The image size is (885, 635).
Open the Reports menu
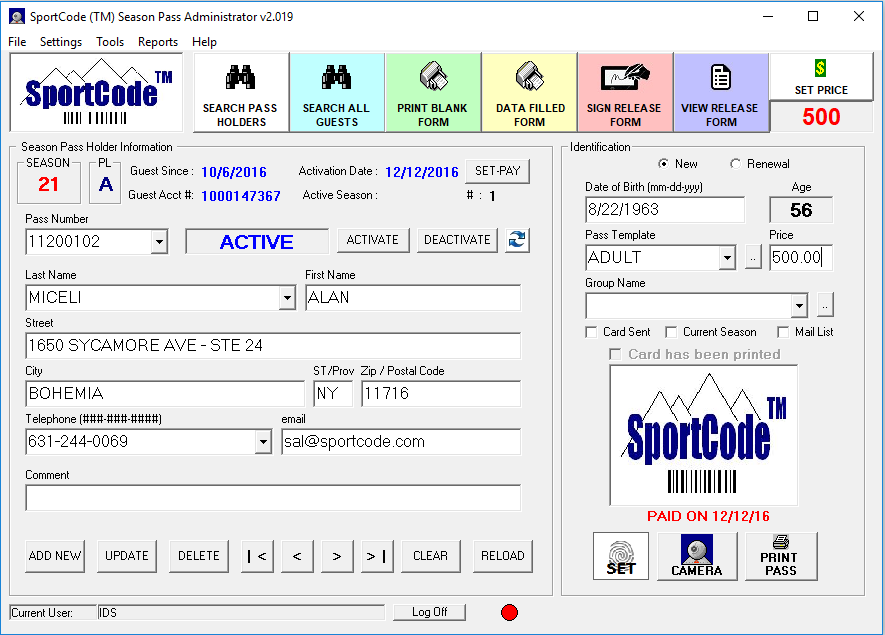click(x=158, y=42)
